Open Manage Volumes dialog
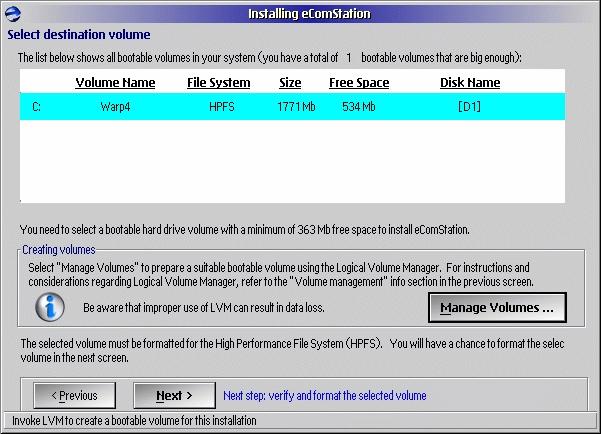The width and height of the screenshot is (601, 434). coord(497,308)
